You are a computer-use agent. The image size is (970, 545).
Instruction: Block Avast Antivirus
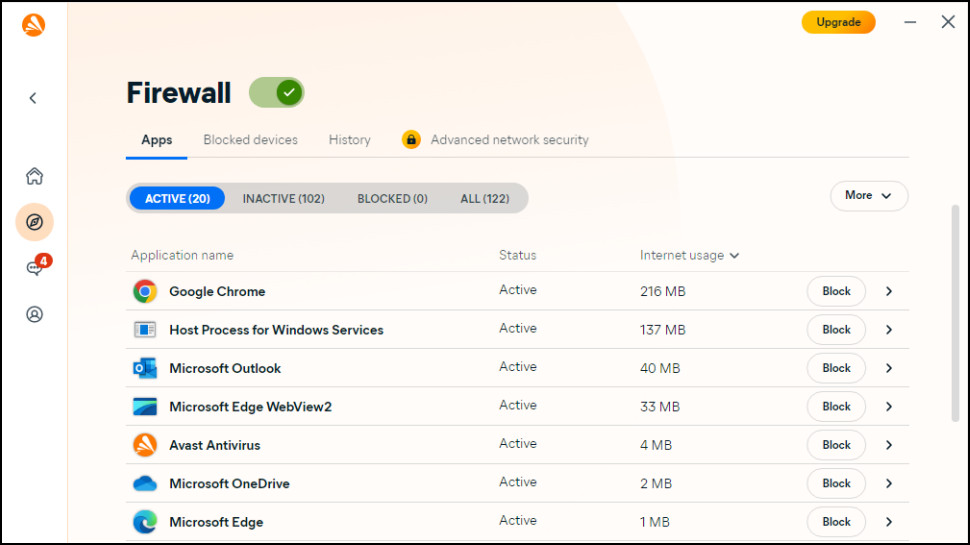(836, 445)
